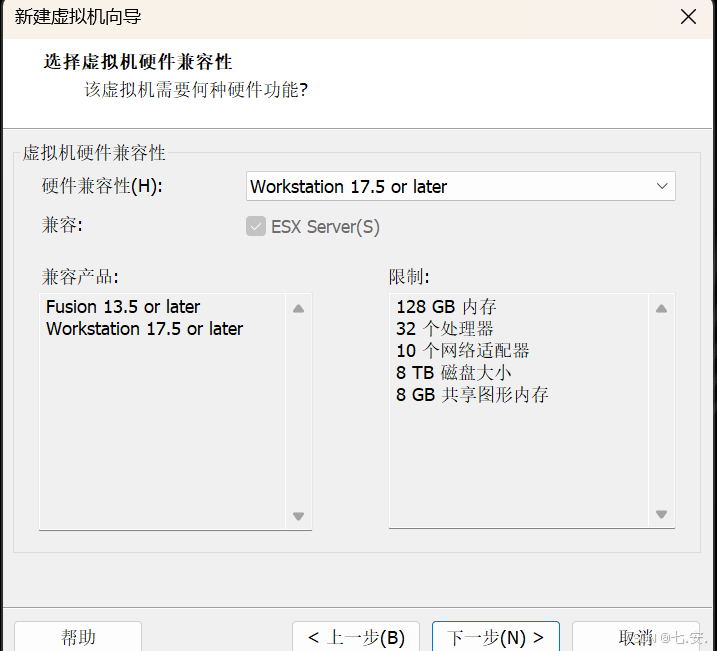Select the 32 个处理器 limitation entry
Viewport: 717px width, 651px height.
coord(444,329)
